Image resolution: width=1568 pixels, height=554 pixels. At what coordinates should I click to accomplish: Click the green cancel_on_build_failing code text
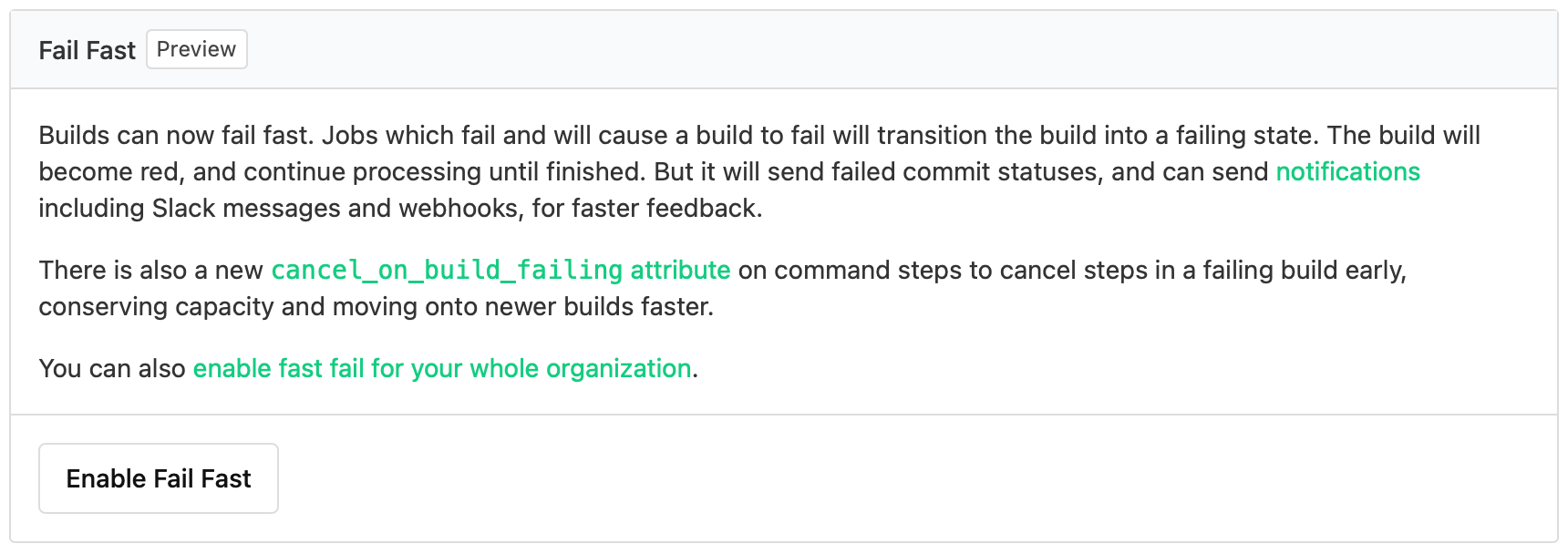click(x=446, y=270)
